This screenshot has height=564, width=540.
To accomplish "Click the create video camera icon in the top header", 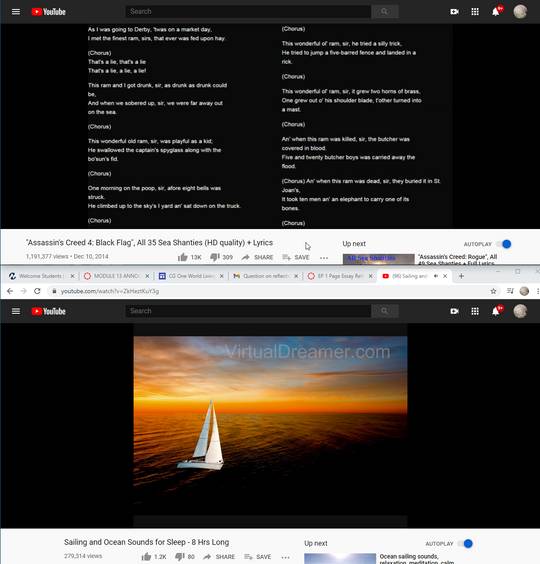I will pos(454,12).
